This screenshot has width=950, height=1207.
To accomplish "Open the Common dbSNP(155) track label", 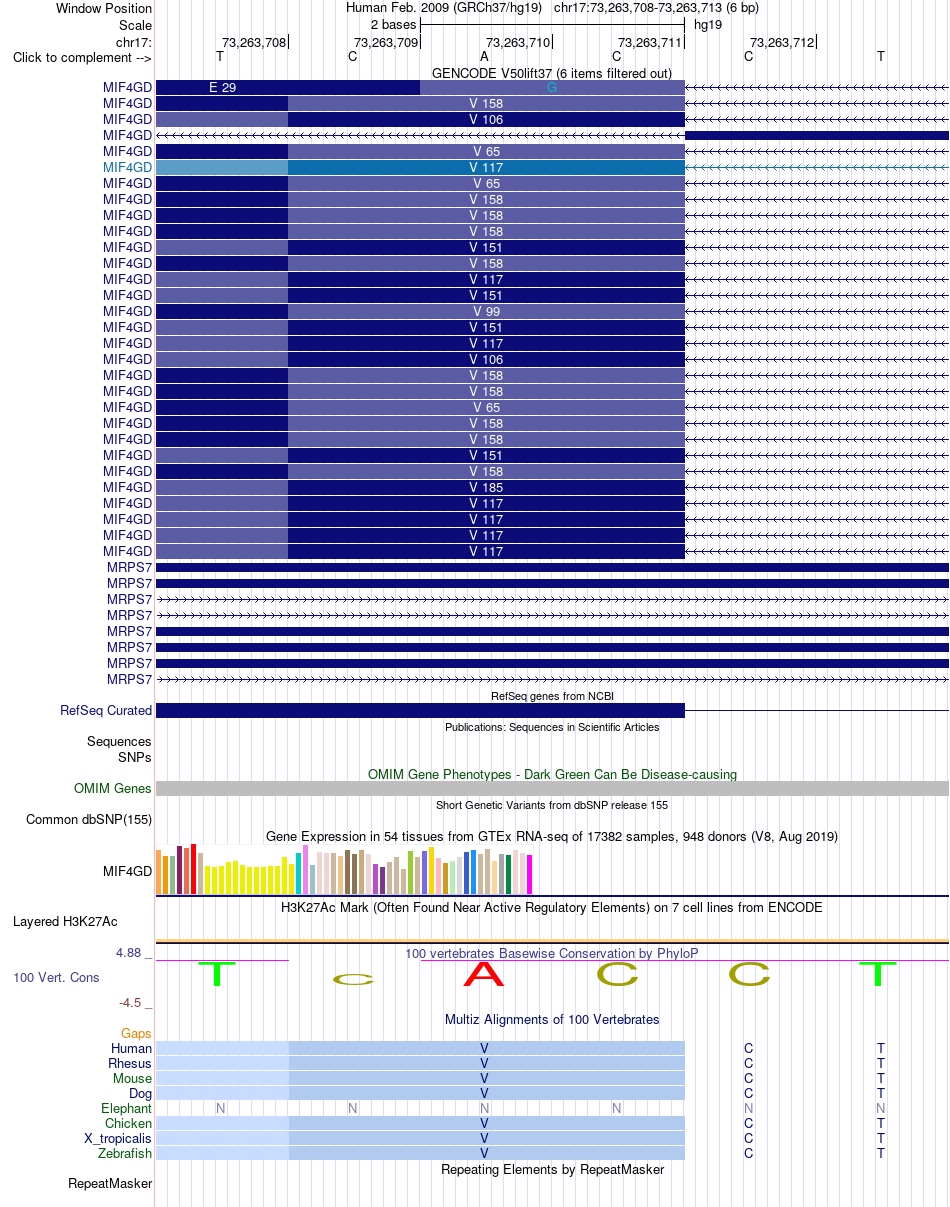I will 89,819.
